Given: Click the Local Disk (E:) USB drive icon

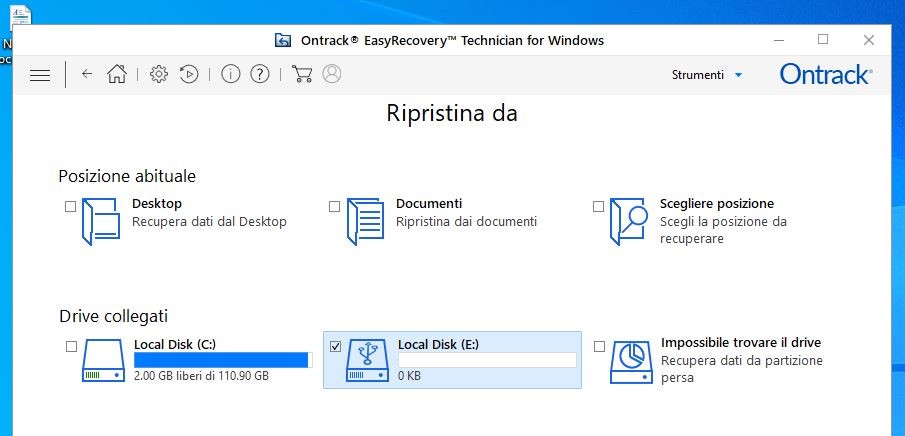Looking at the screenshot, I should coord(368,360).
